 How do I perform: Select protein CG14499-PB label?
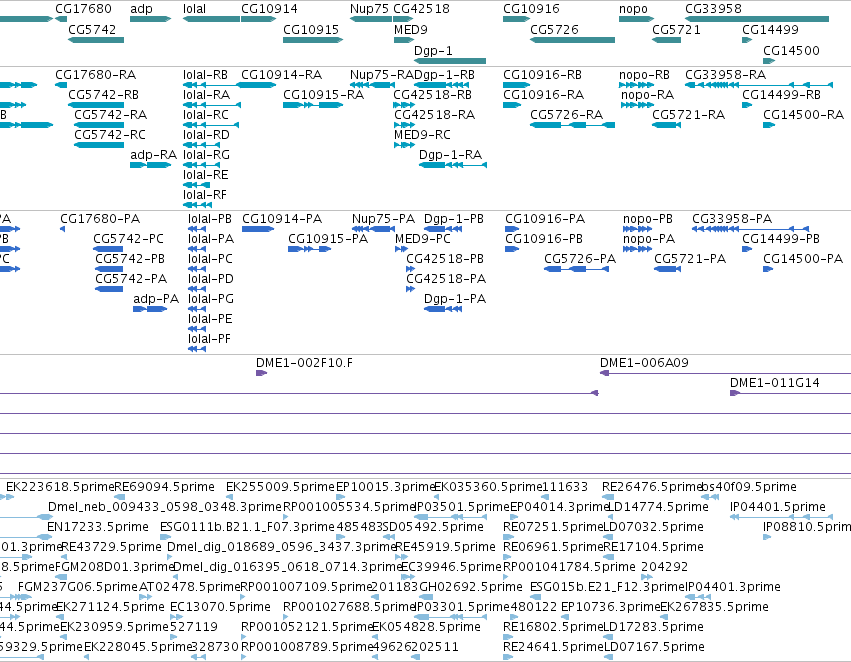pyautogui.click(x=781, y=239)
